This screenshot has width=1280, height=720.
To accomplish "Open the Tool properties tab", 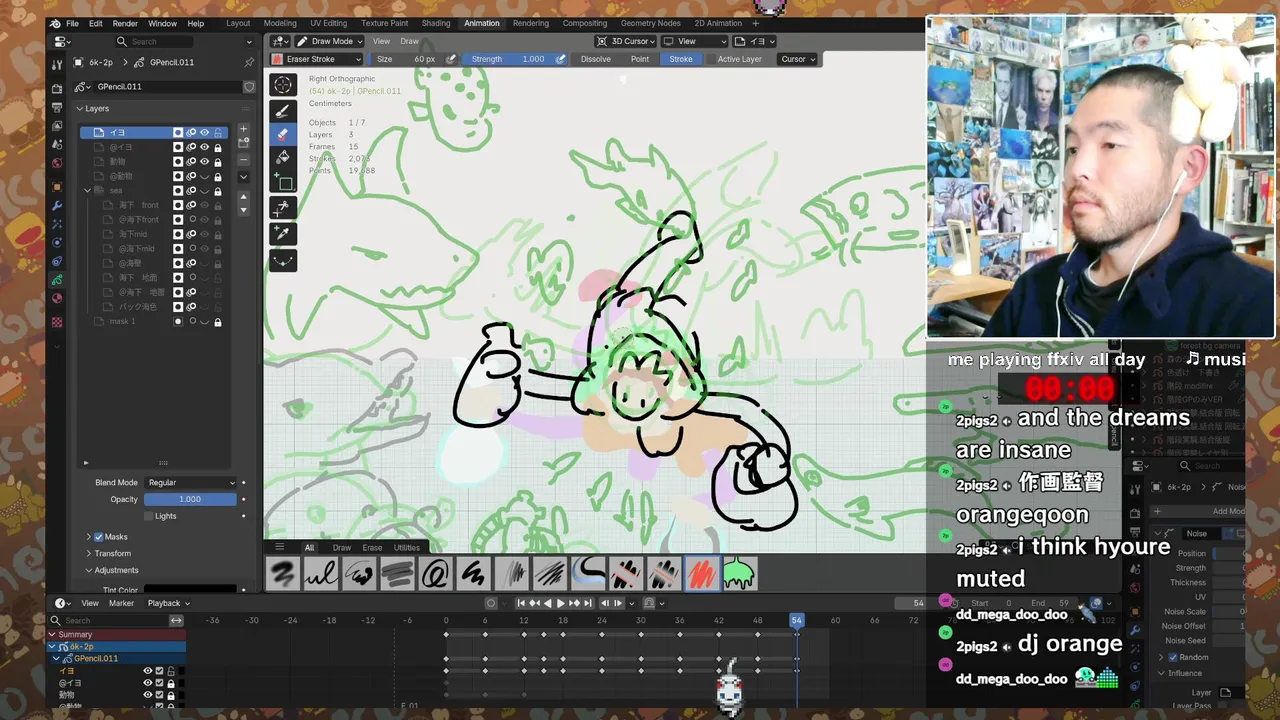I will (57, 63).
